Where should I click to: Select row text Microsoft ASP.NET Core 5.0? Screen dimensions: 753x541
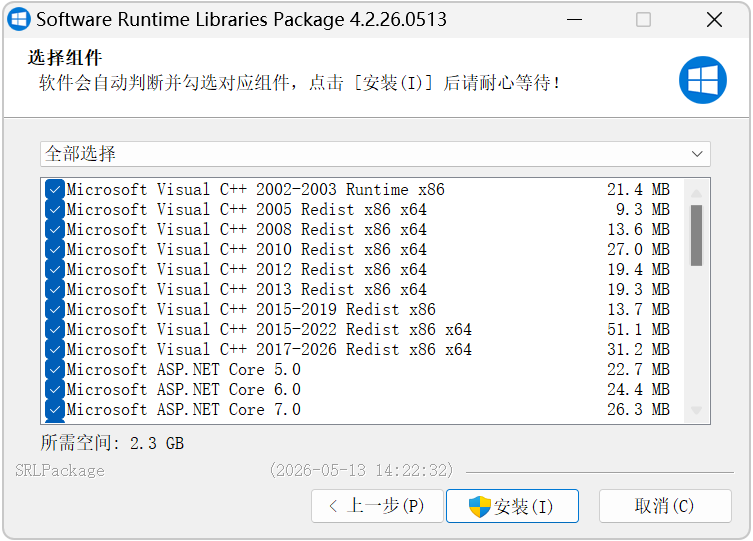point(183,370)
